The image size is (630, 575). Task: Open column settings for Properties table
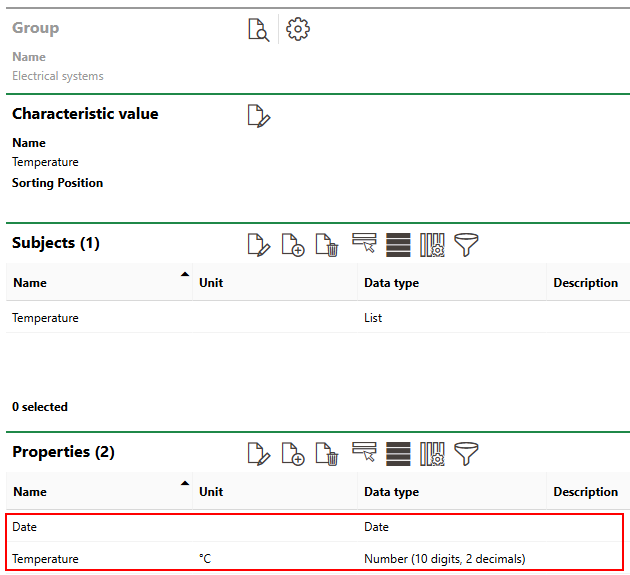coord(431,454)
